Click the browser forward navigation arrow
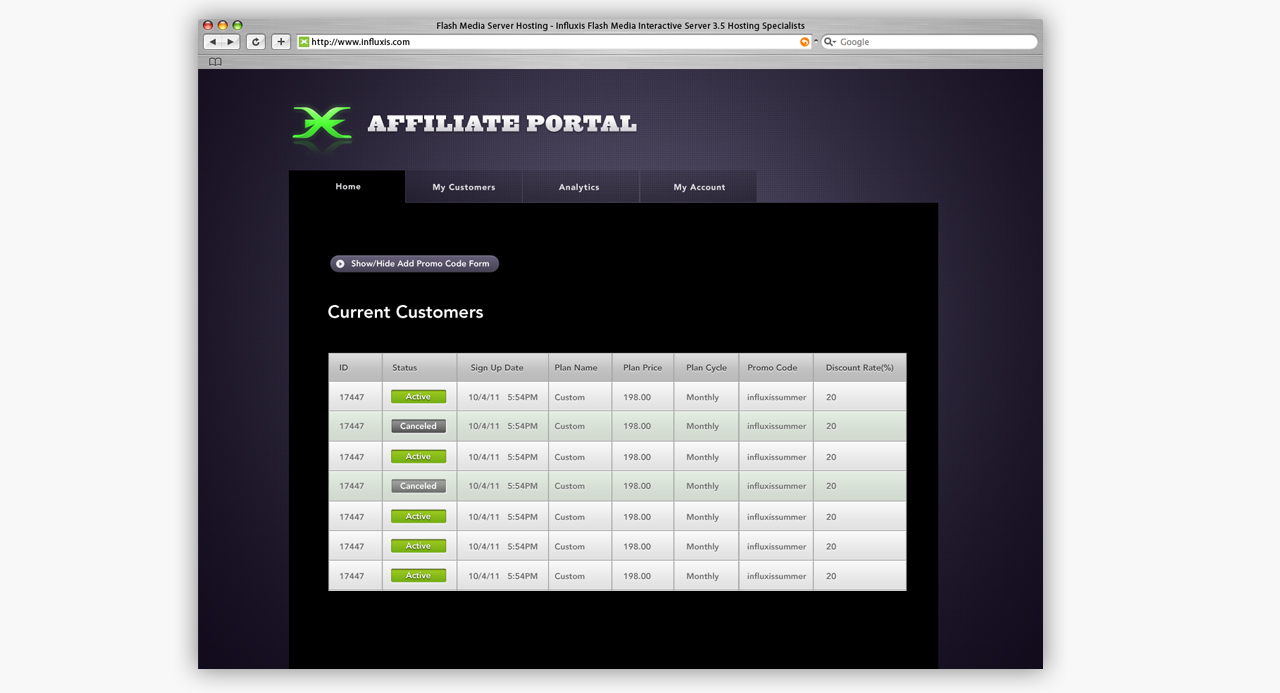The width and height of the screenshot is (1280, 693). coord(229,41)
